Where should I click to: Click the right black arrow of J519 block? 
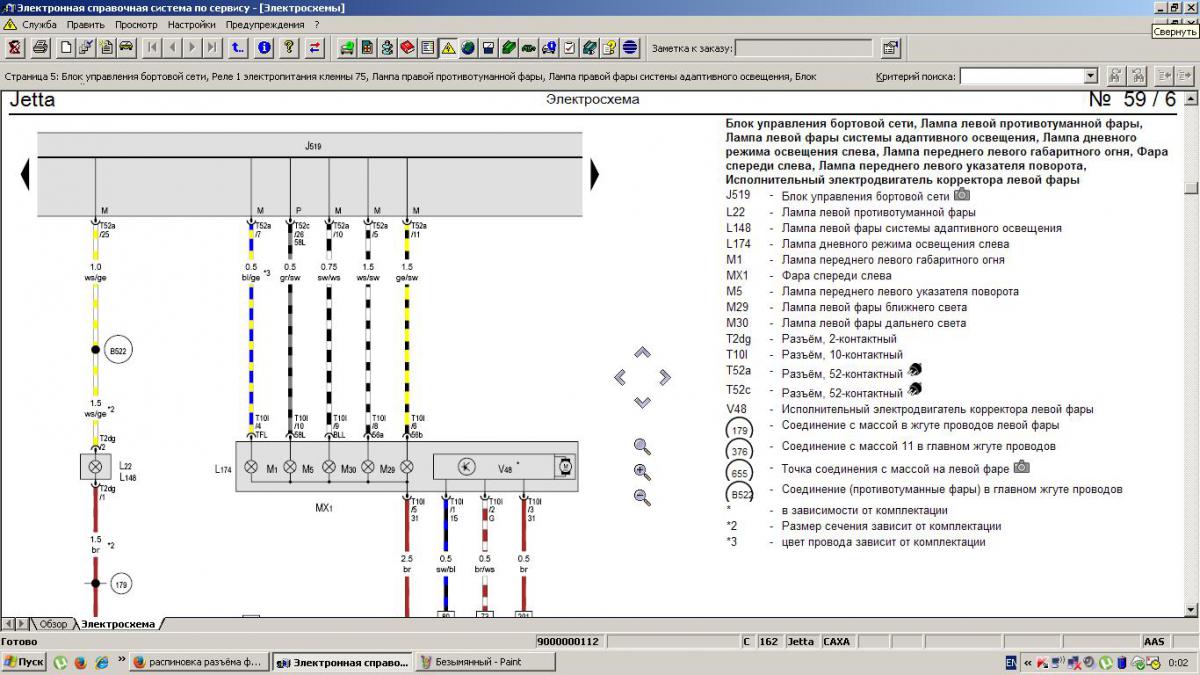point(595,175)
